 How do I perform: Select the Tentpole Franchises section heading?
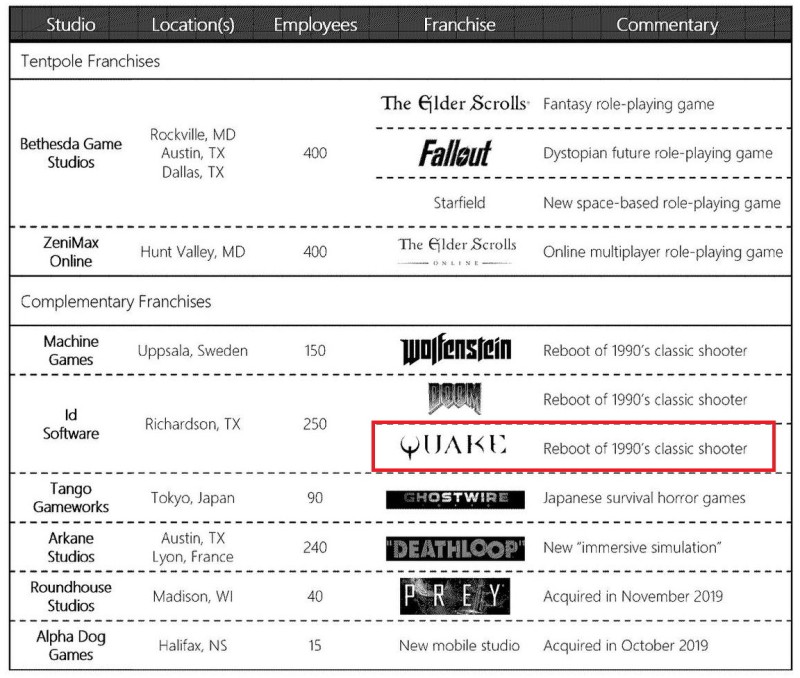coord(90,61)
